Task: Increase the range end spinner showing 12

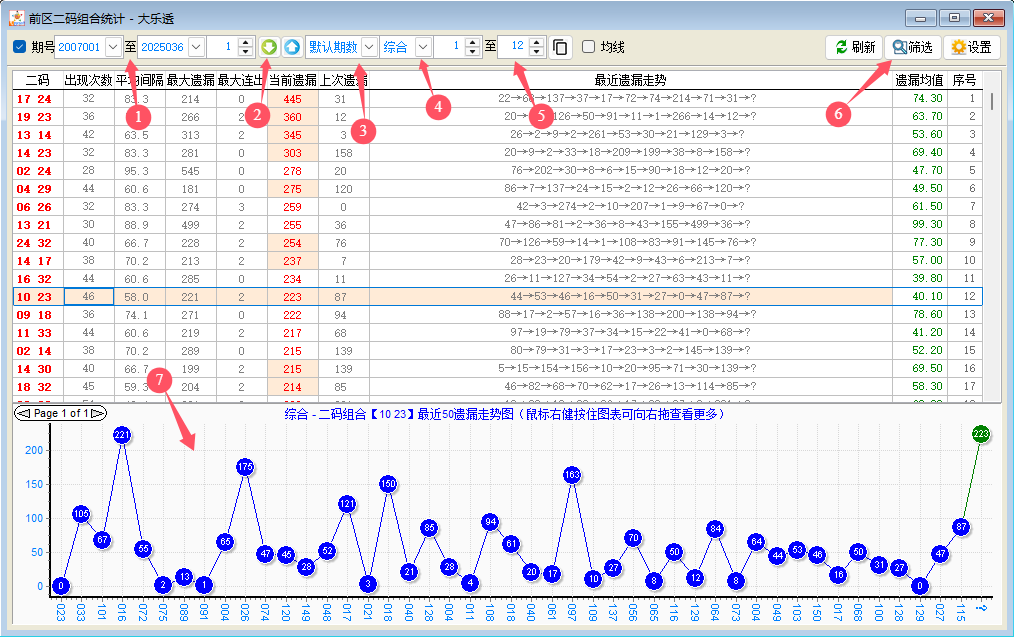Action: point(537,42)
